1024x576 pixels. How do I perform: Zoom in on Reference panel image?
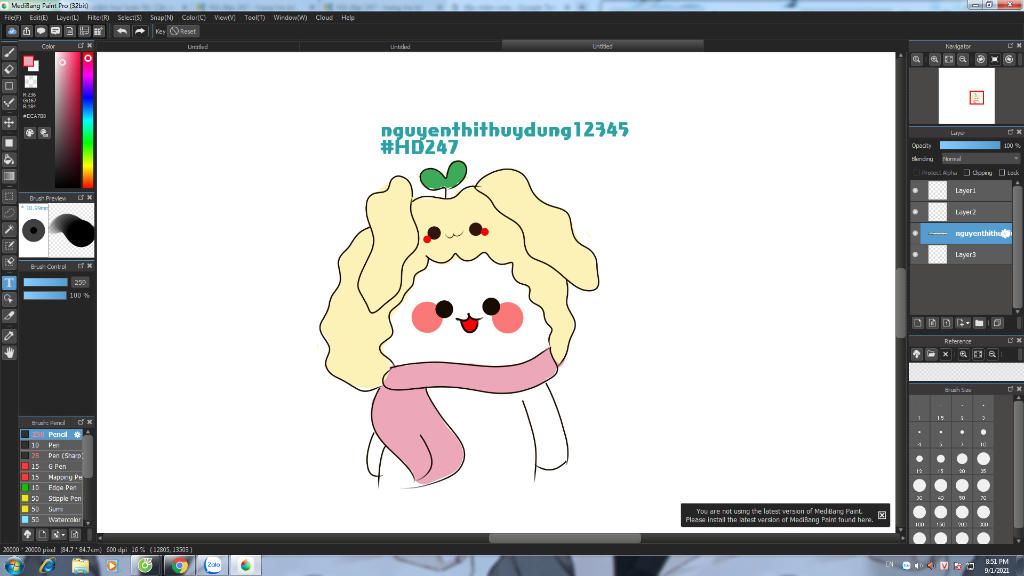click(963, 355)
